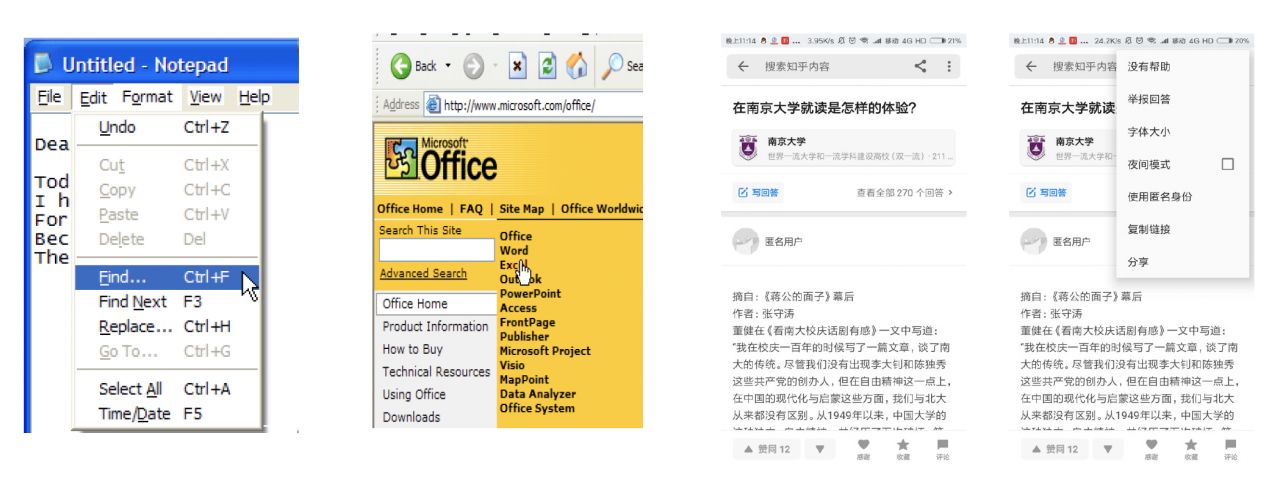
Task: Click the Notepad icon in the title bar
Action: point(43,64)
